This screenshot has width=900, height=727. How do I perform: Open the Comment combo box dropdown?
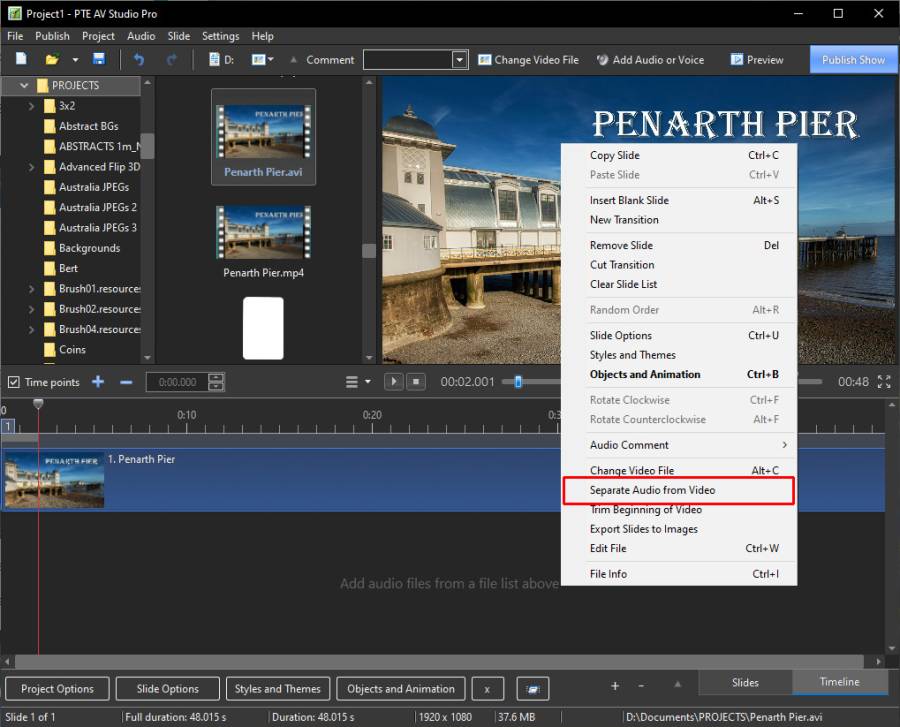click(x=459, y=60)
